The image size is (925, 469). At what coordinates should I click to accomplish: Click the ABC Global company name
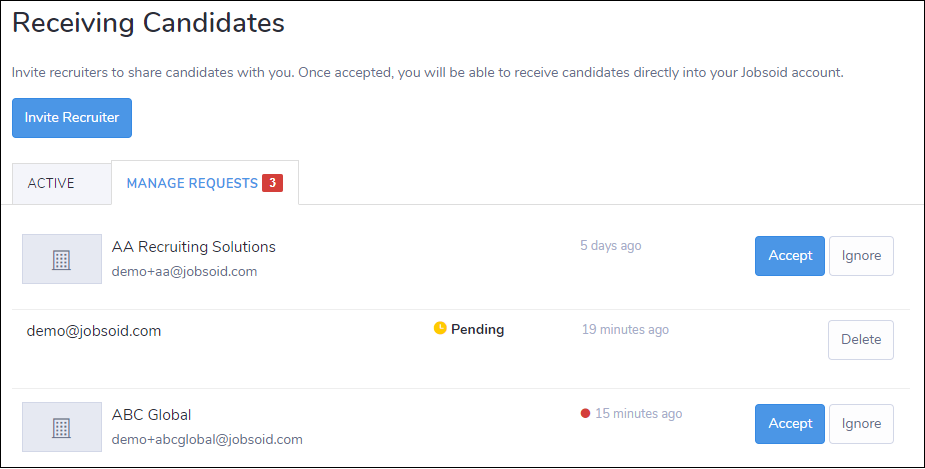click(152, 415)
